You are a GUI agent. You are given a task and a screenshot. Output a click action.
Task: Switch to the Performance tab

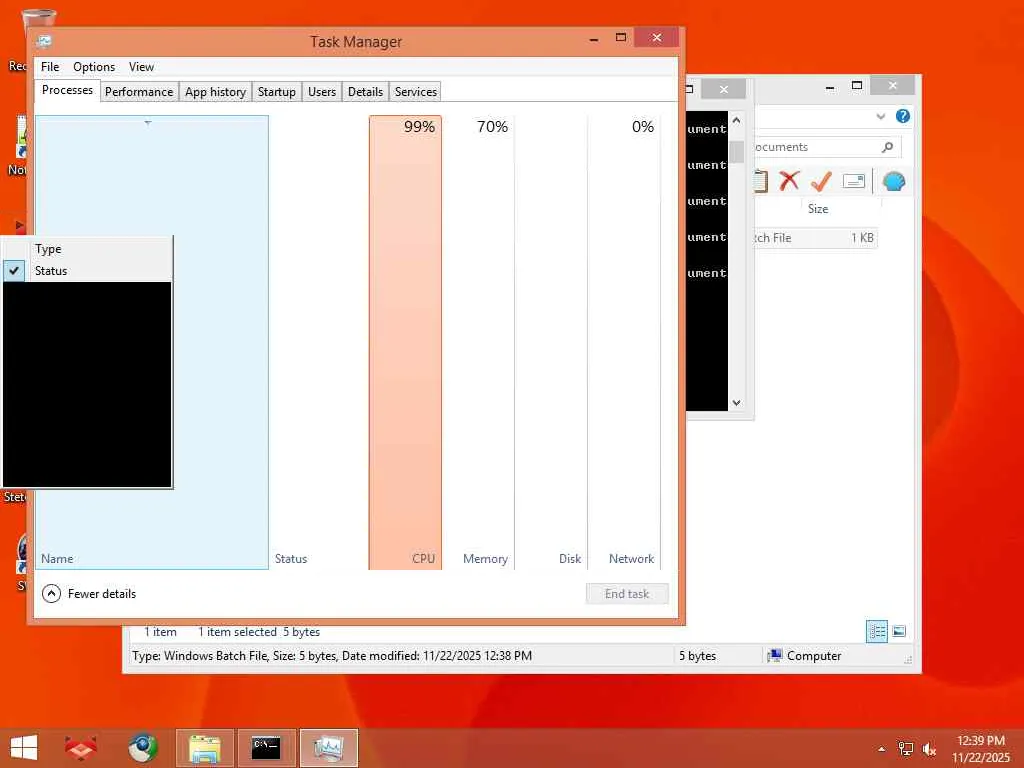click(139, 92)
